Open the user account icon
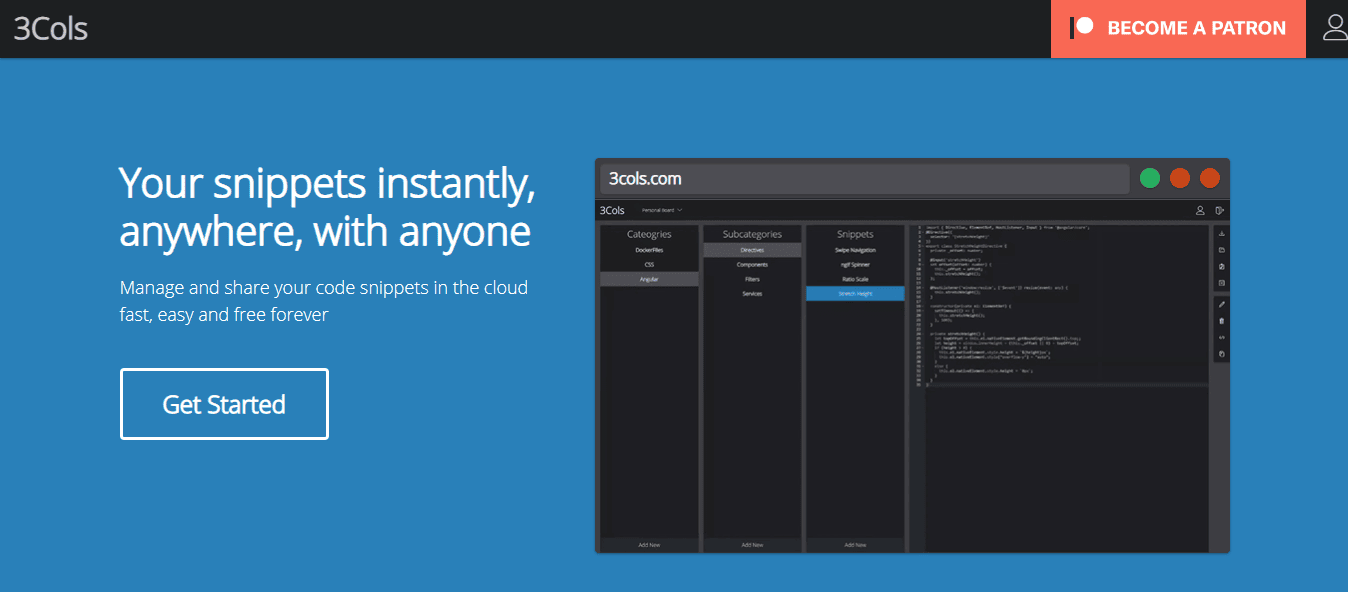 [1335, 27]
